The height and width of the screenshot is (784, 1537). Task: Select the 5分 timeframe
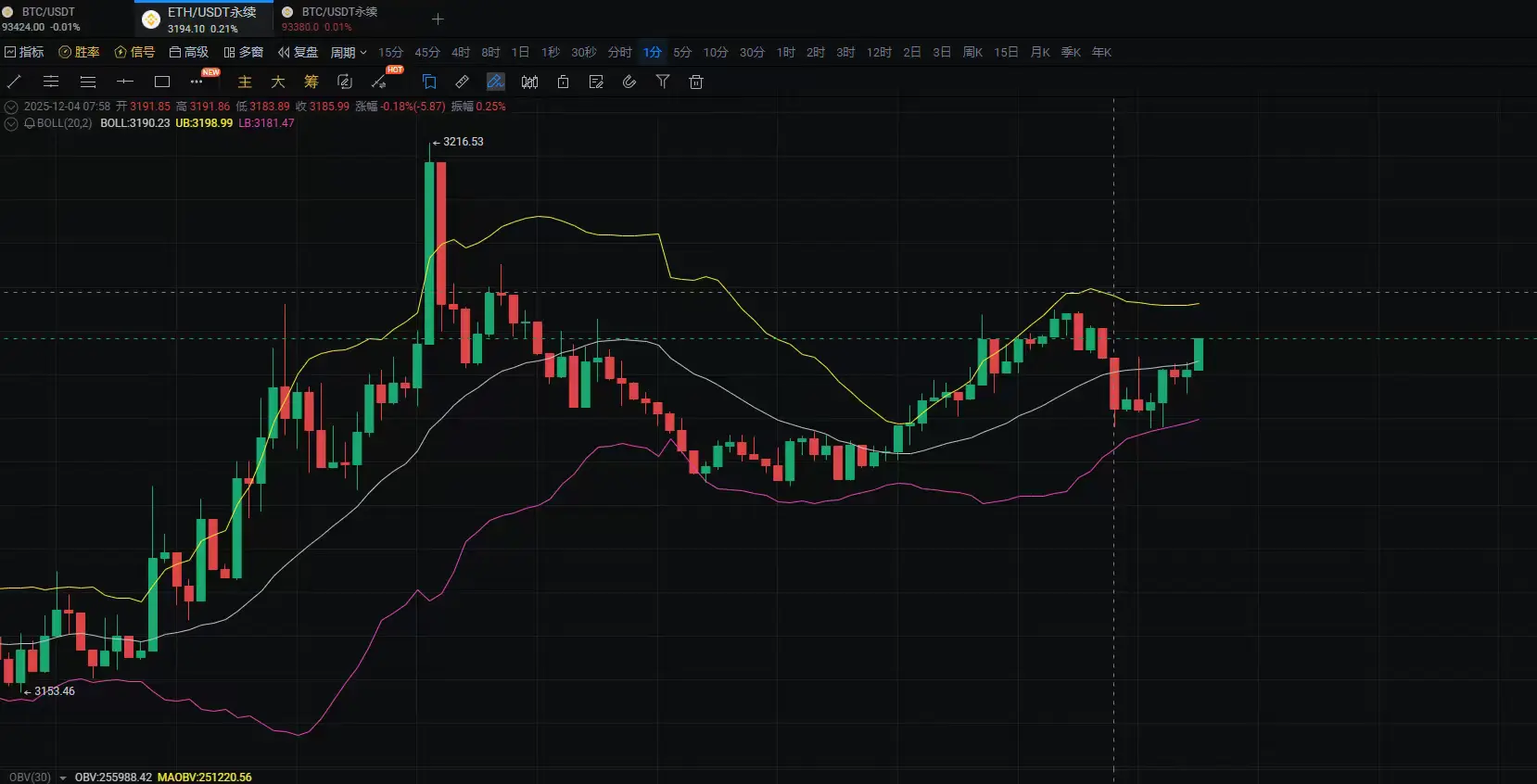tap(682, 53)
